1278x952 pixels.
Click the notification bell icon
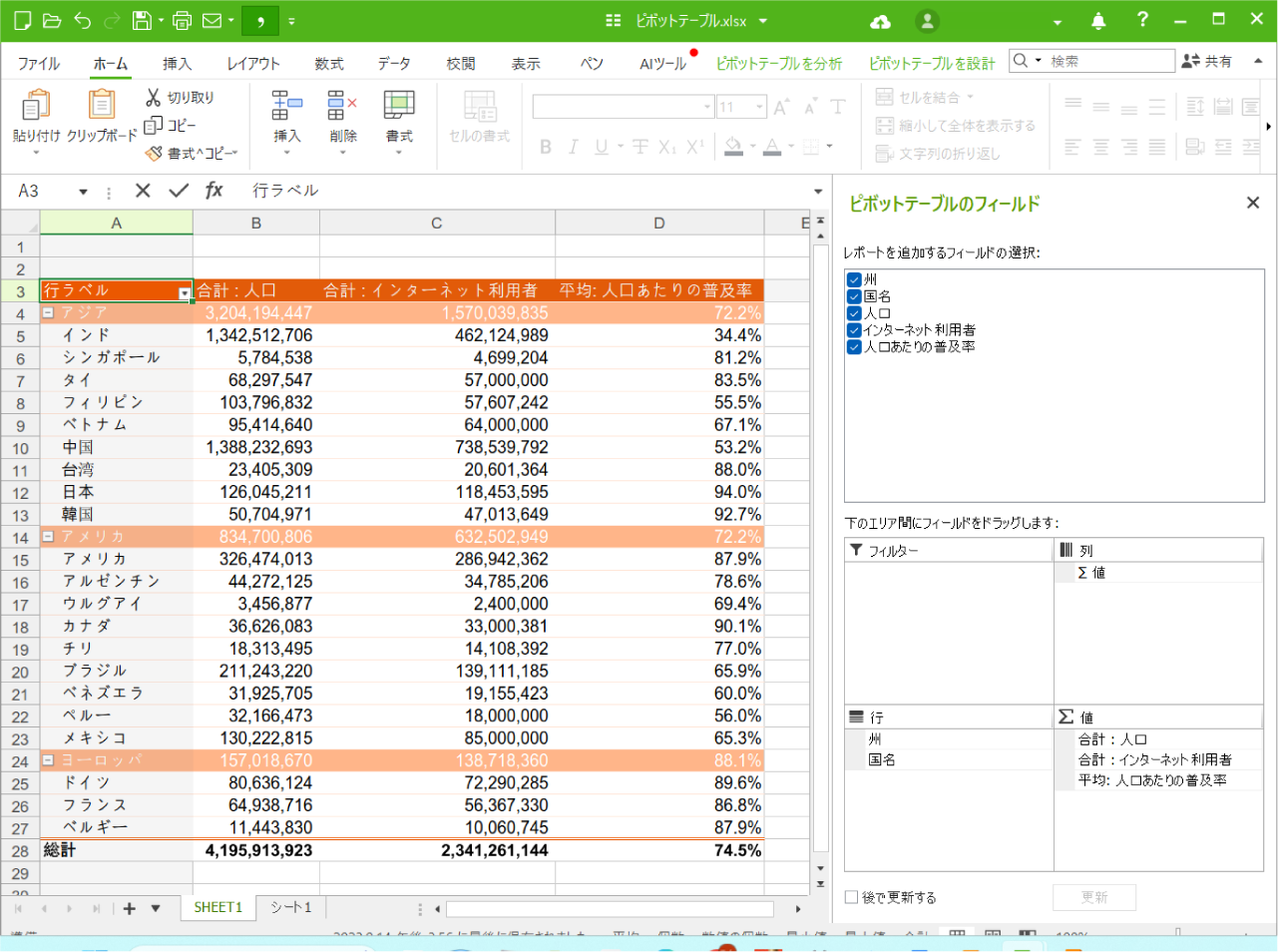[1098, 21]
